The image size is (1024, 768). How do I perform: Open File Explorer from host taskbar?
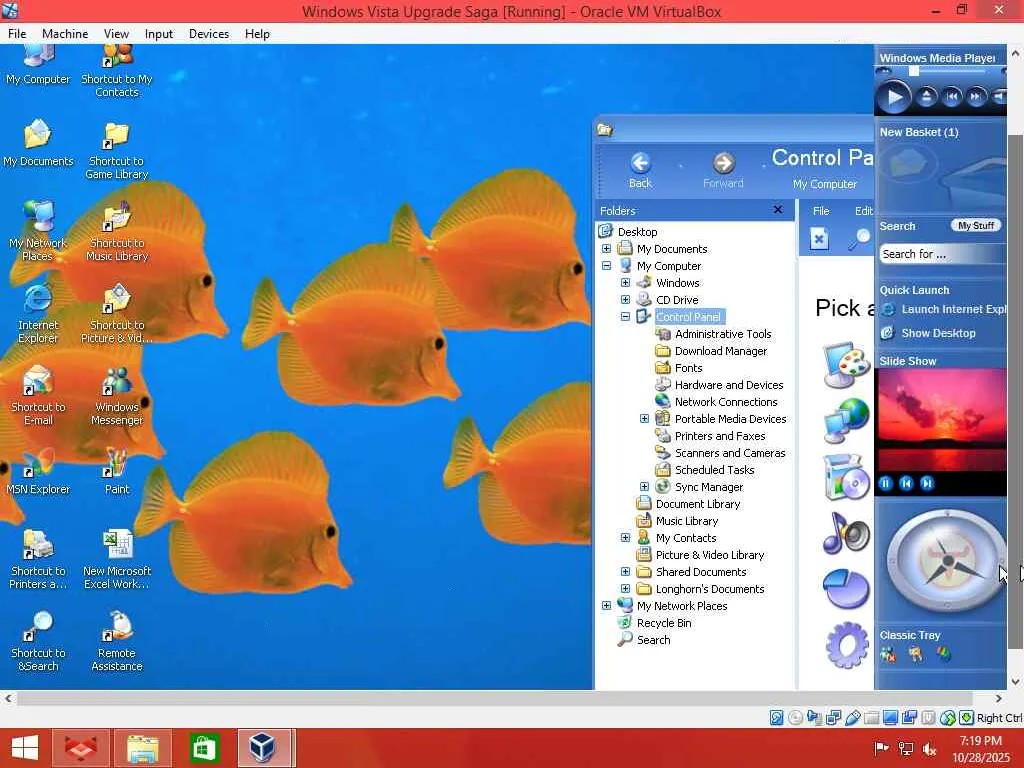(x=143, y=748)
